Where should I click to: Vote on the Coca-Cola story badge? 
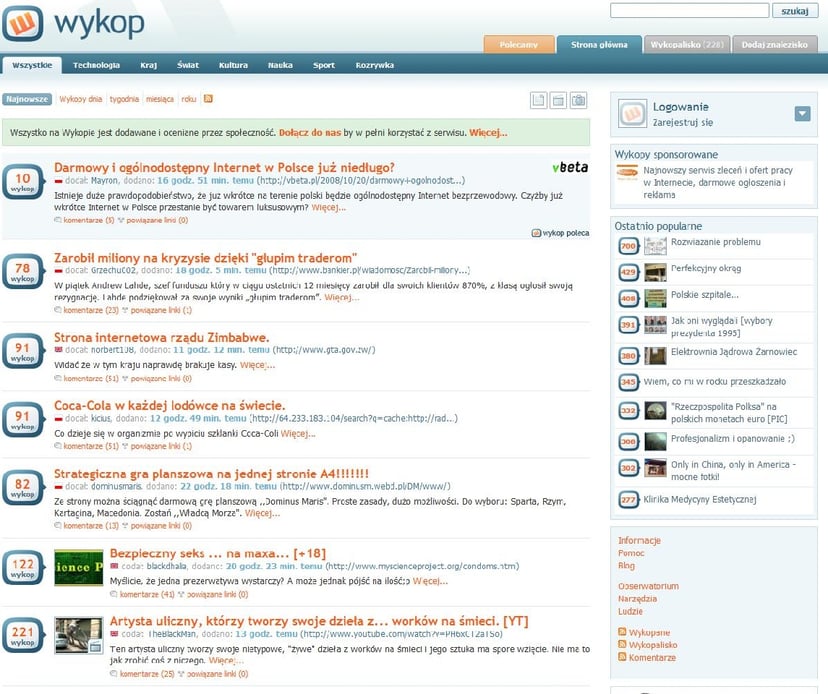click(x=23, y=420)
